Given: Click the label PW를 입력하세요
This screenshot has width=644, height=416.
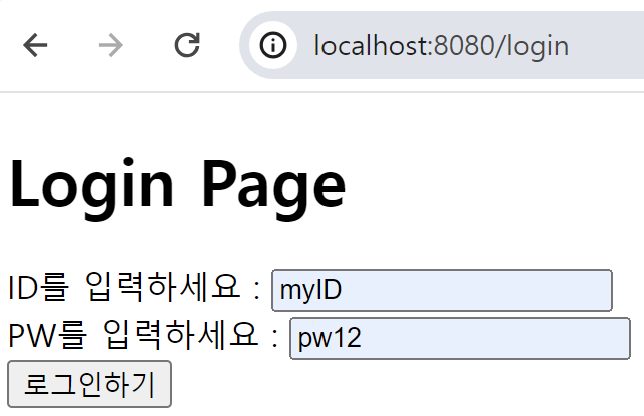Looking at the screenshot, I should [x=143, y=335].
